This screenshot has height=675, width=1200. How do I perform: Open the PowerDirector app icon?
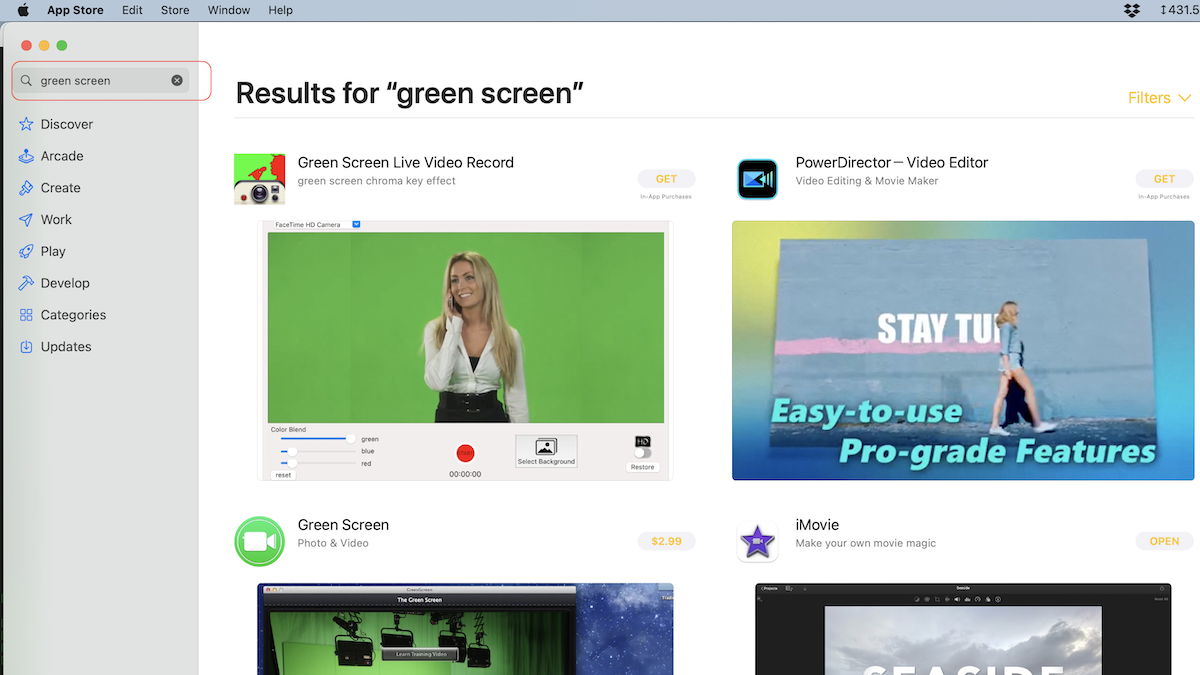pyautogui.click(x=757, y=179)
